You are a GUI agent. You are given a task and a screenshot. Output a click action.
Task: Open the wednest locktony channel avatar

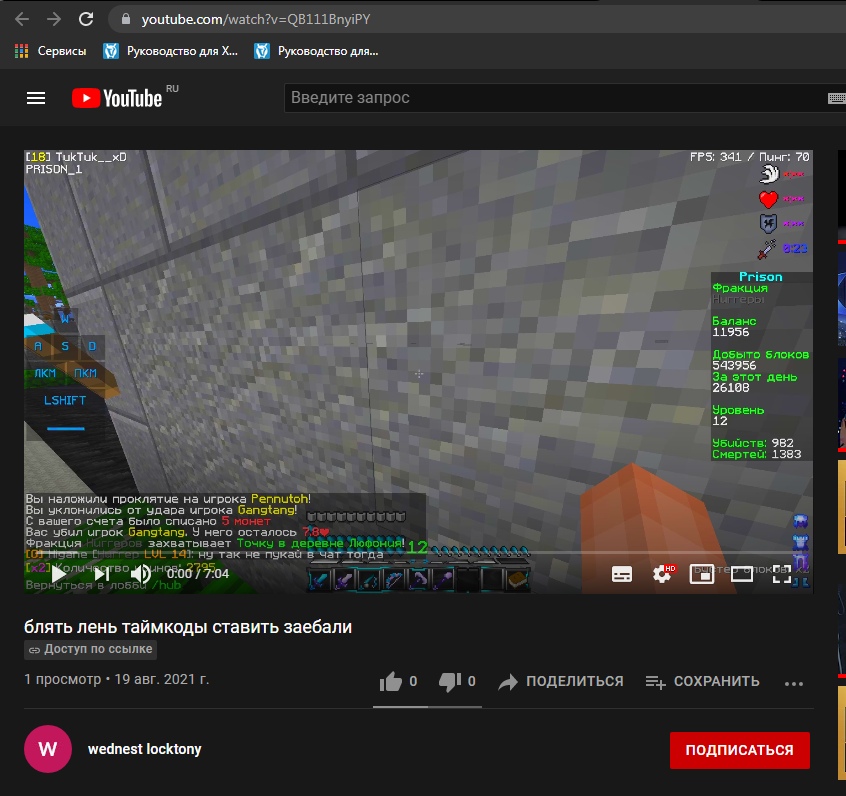48,749
